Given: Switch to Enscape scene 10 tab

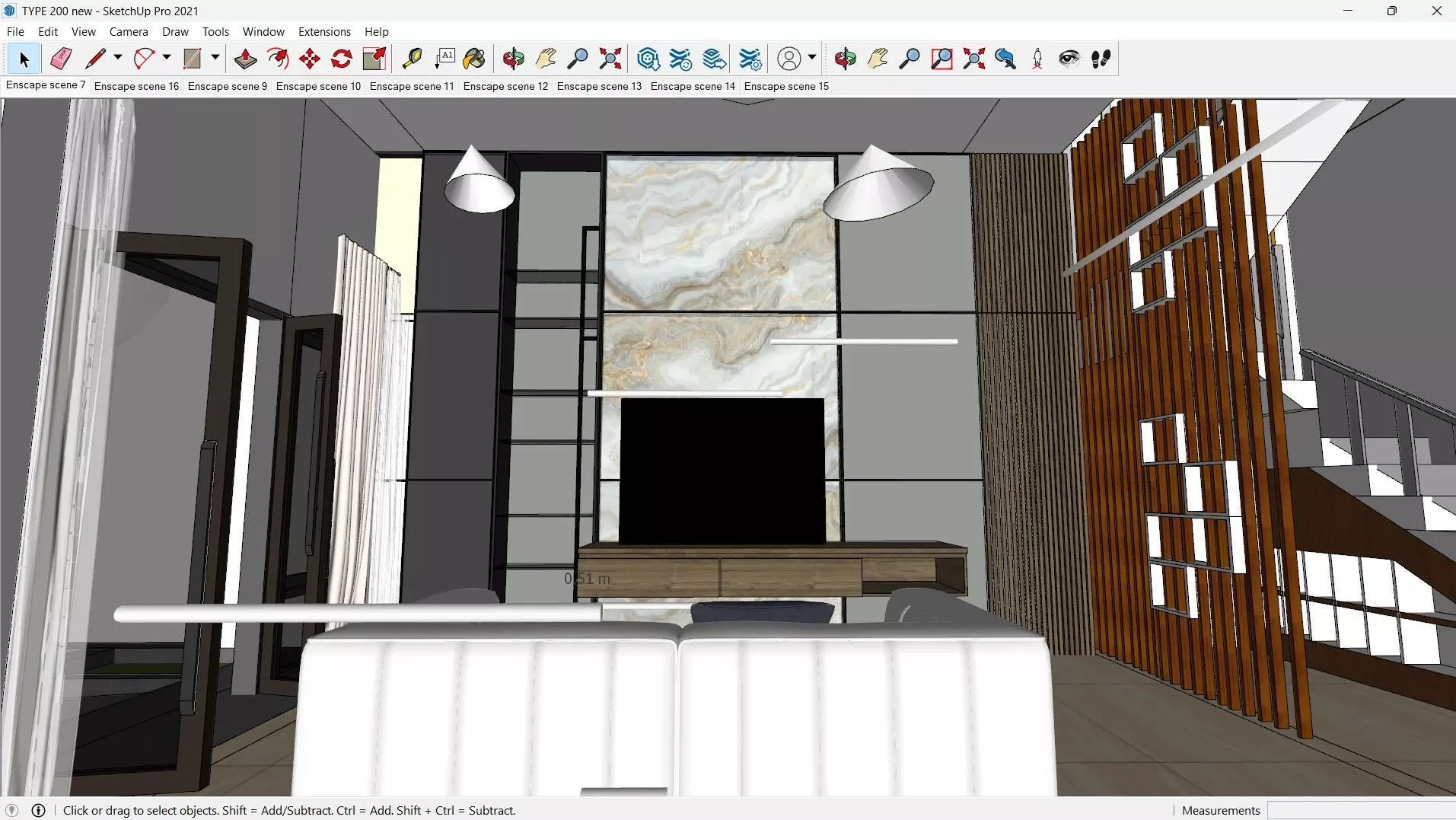Looking at the screenshot, I should point(318,86).
